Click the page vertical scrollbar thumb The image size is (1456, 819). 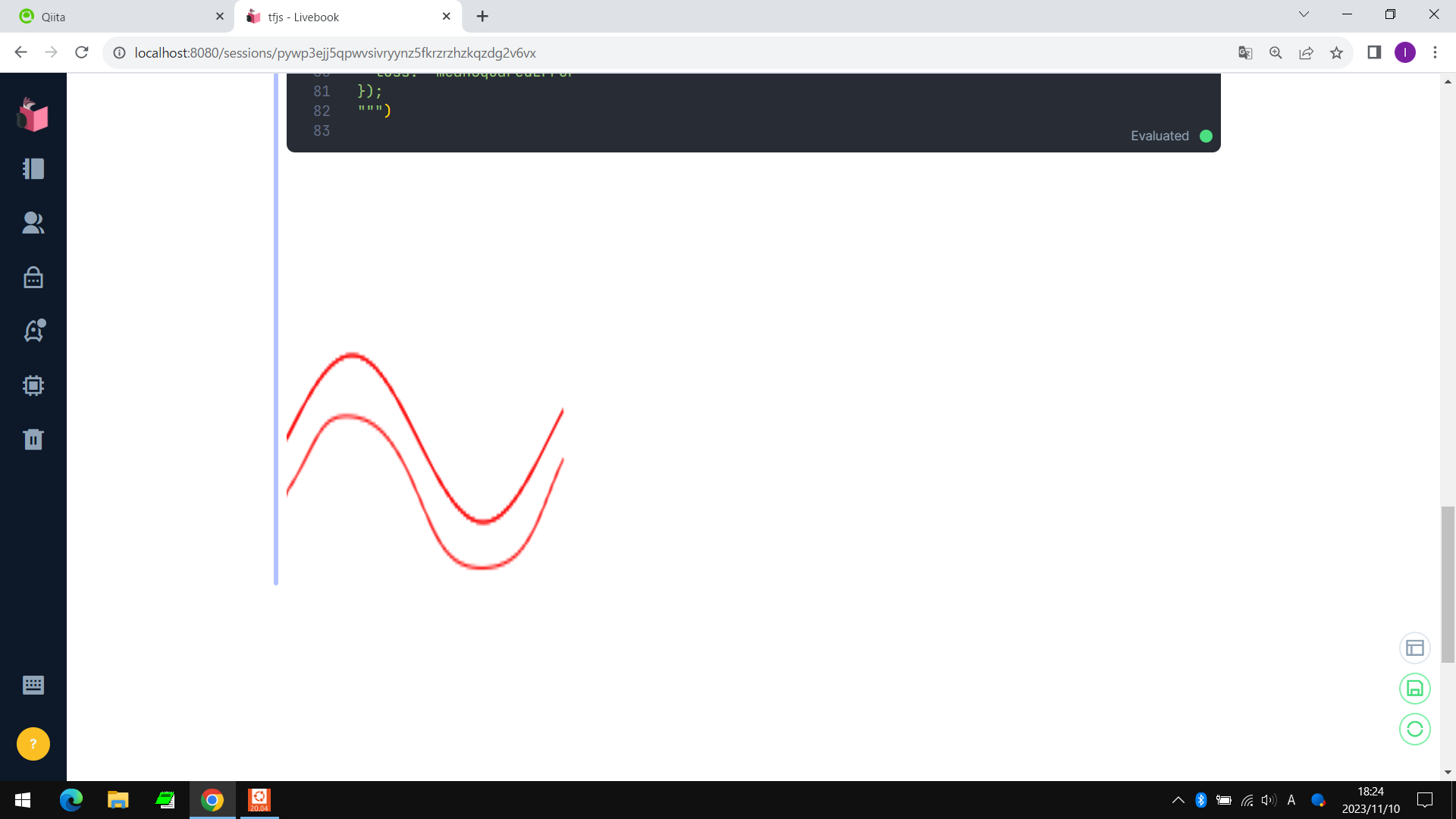1448,584
